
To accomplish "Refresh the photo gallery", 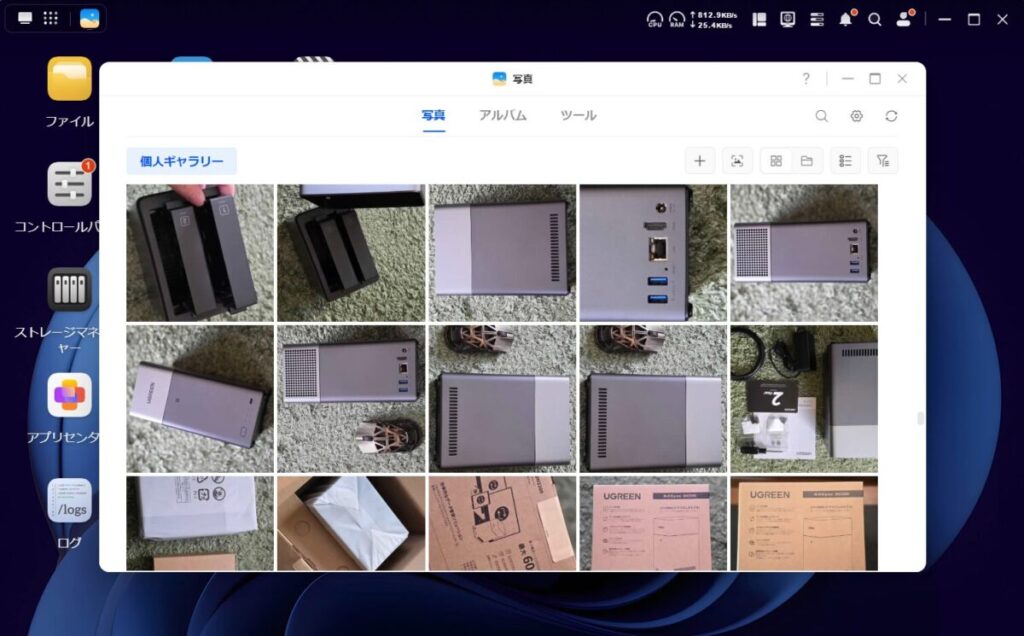I will [x=891, y=116].
